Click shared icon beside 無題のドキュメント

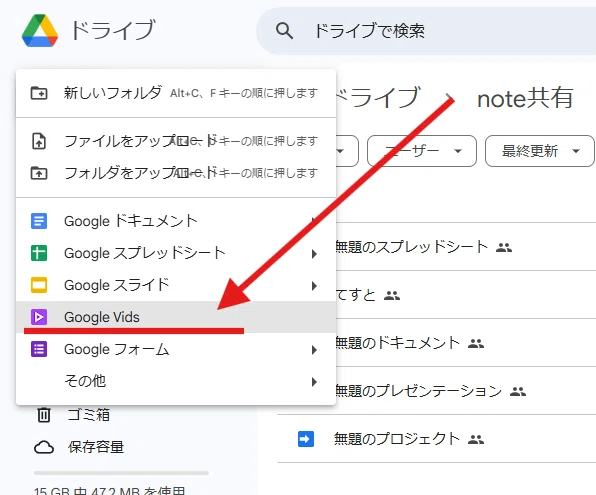476,344
